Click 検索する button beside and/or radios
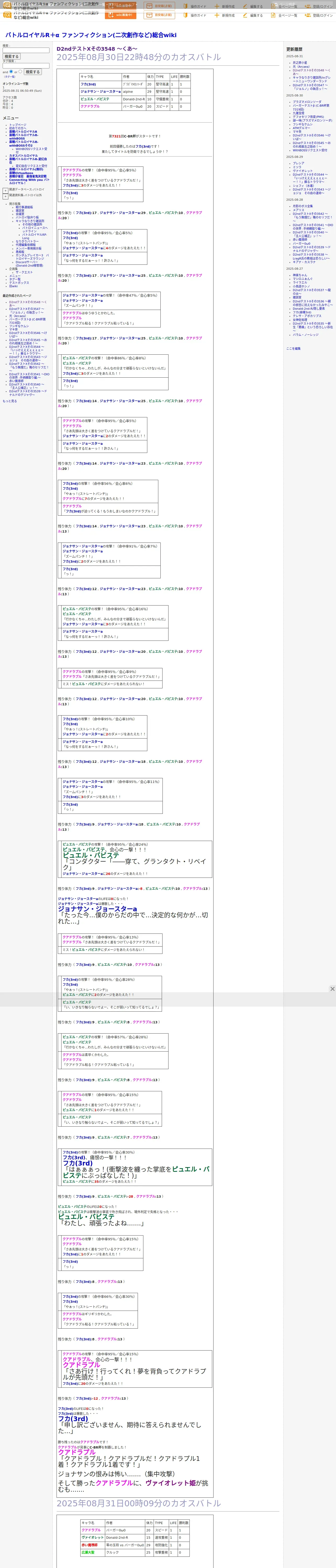 point(32,72)
